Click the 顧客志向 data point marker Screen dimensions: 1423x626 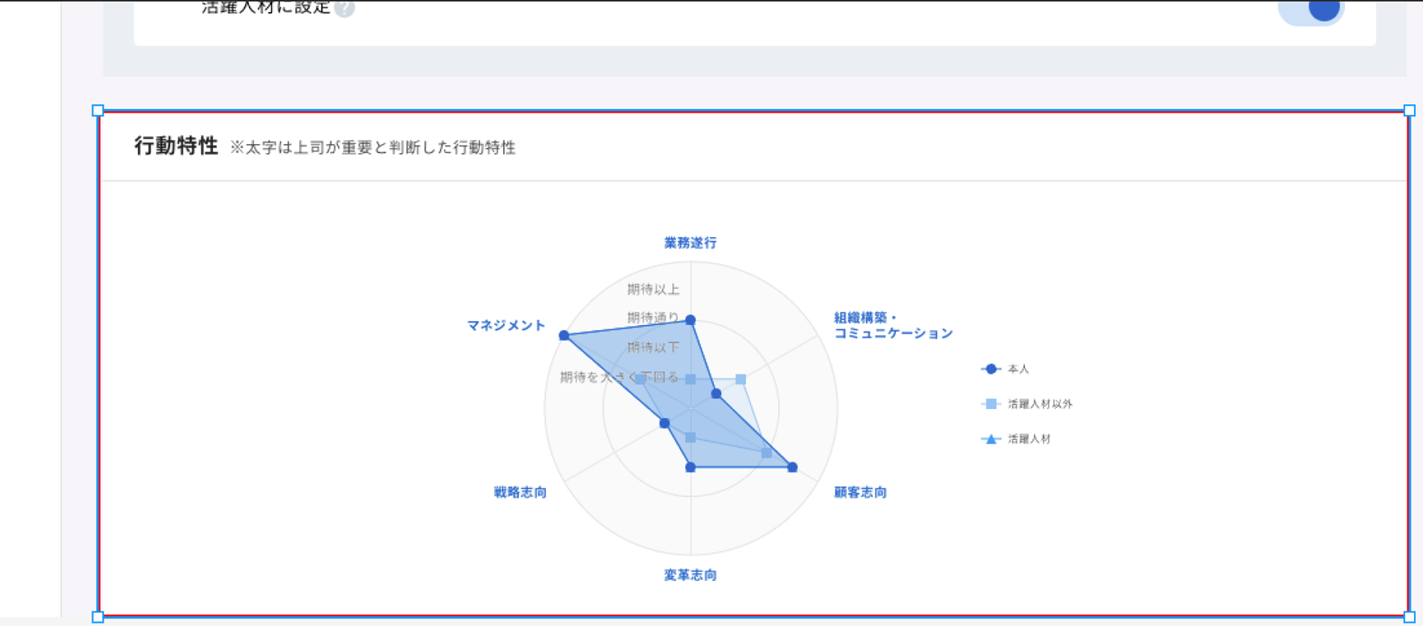pos(791,466)
